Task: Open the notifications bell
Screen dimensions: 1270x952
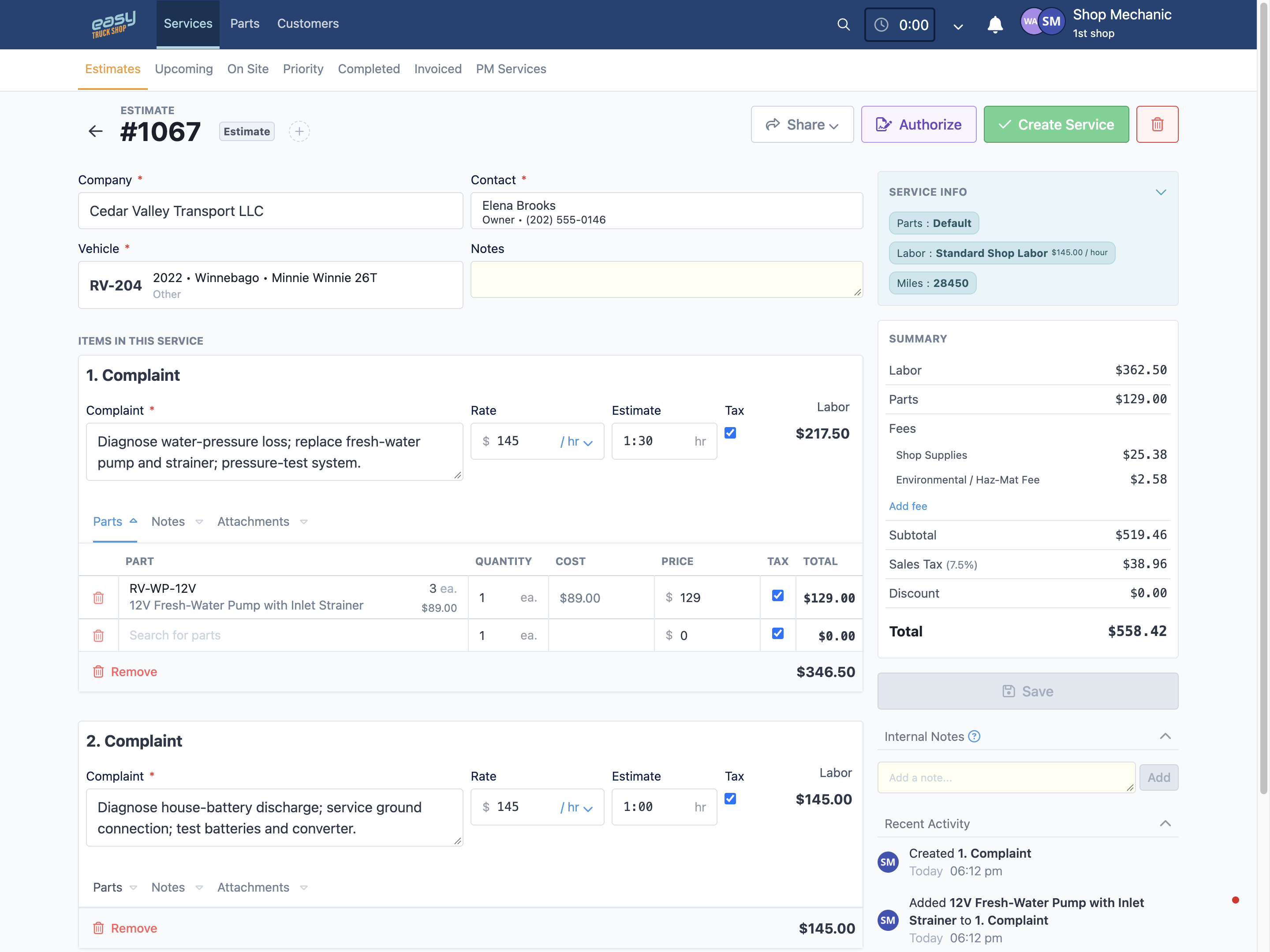Action: point(995,25)
